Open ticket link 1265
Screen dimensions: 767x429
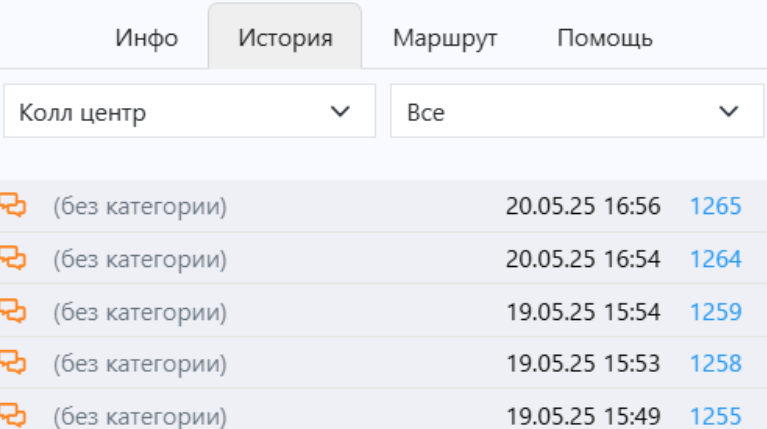pyautogui.click(x=716, y=206)
